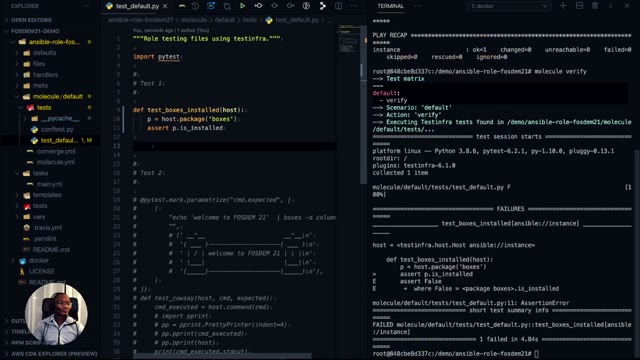This screenshot has height=360, width=640.
Task: Expand the OPEN EDITORS section
Action: [x=31, y=20]
